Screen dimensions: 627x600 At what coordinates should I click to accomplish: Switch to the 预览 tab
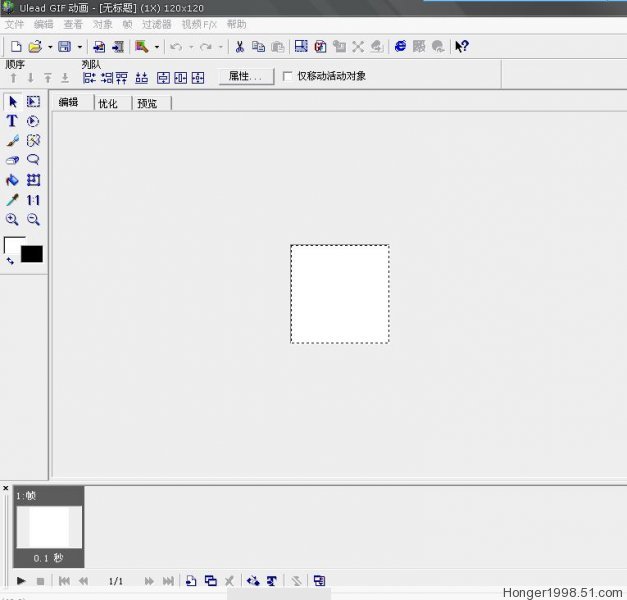tap(147, 103)
